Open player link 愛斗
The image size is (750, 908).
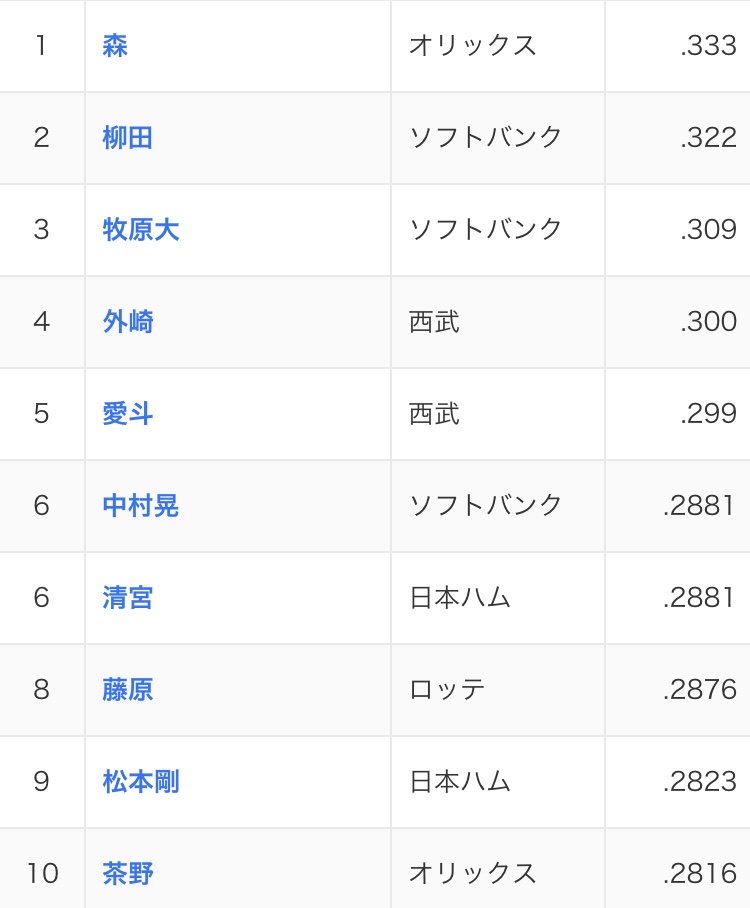[127, 413]
